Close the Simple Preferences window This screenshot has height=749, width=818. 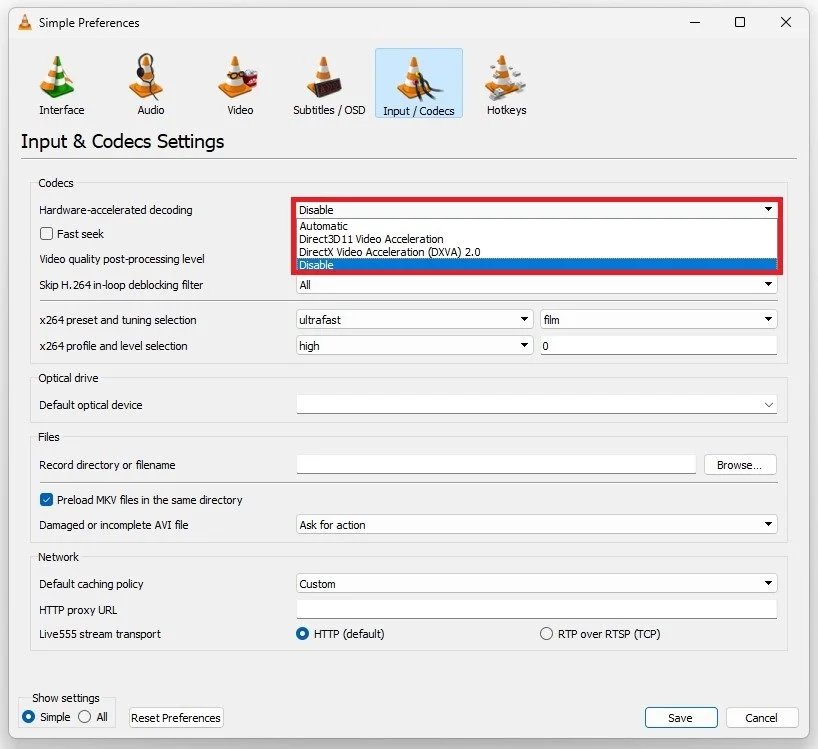point(786,22)
